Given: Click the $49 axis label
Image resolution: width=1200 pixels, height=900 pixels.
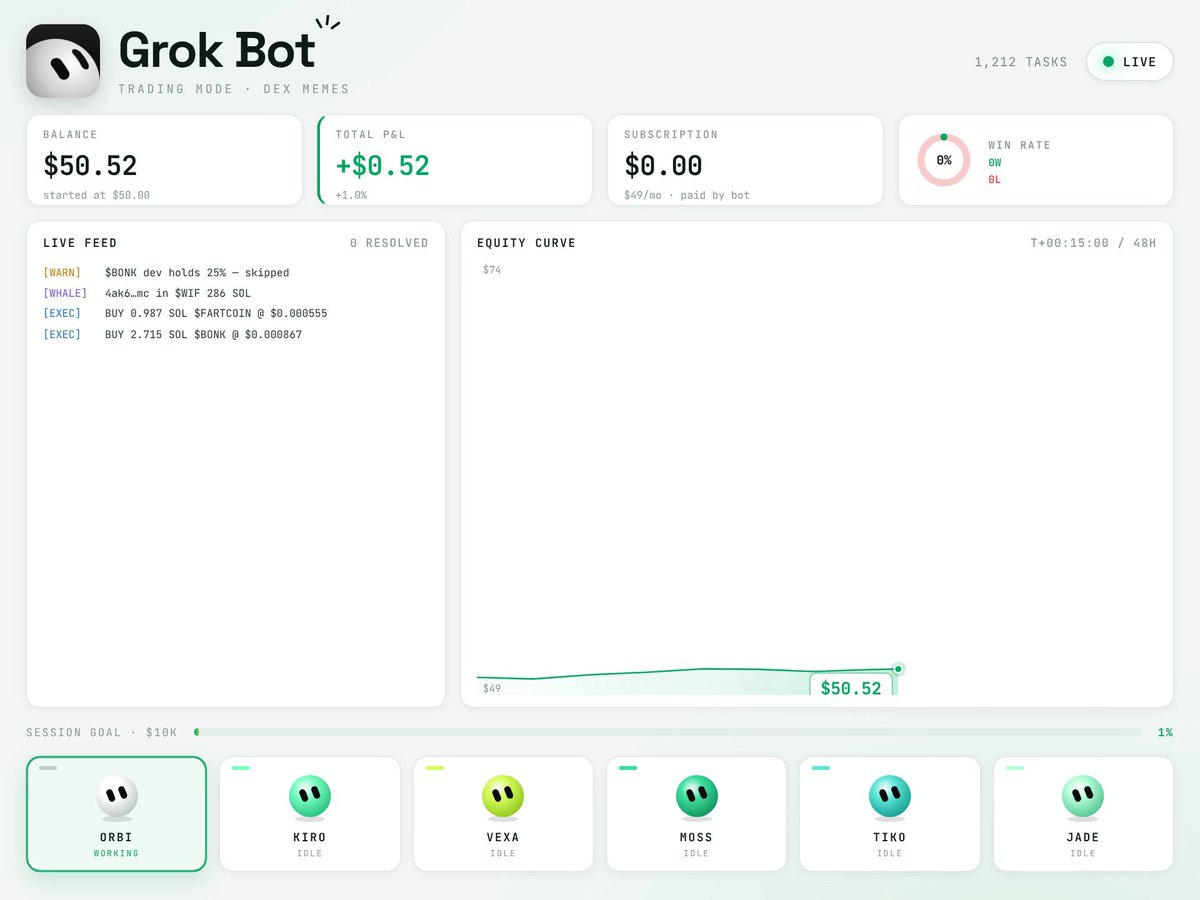Looking at the screenshot, I should 492,688.
